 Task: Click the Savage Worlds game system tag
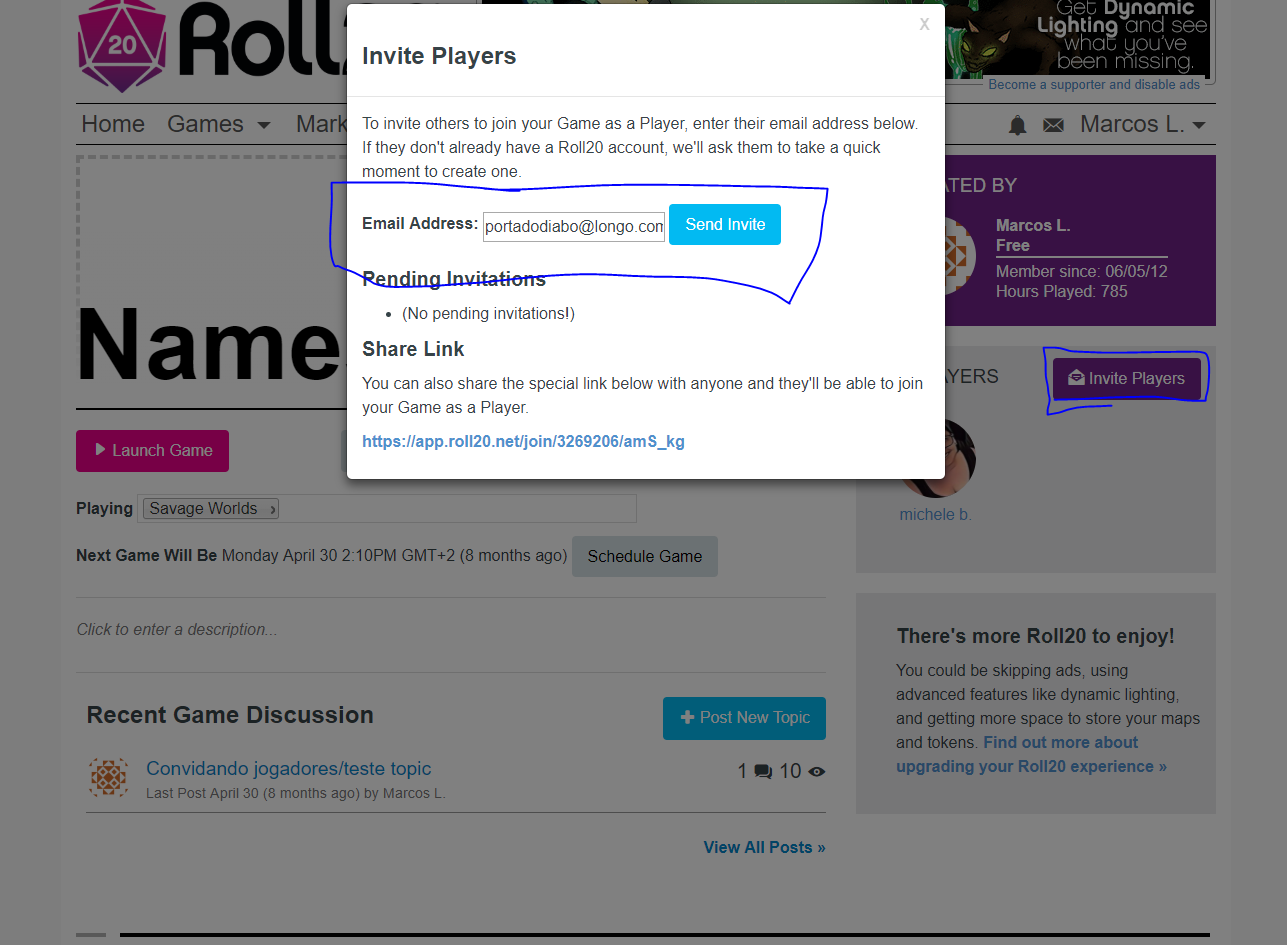click(211, 508)
